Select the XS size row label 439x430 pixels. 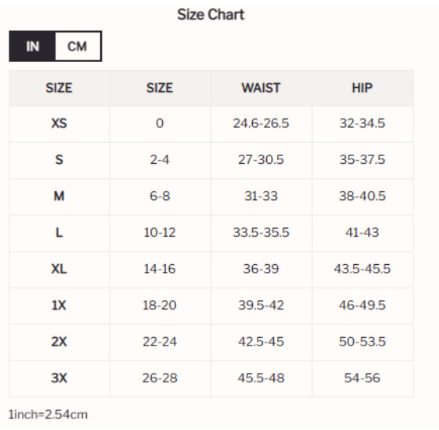[59, 123]
